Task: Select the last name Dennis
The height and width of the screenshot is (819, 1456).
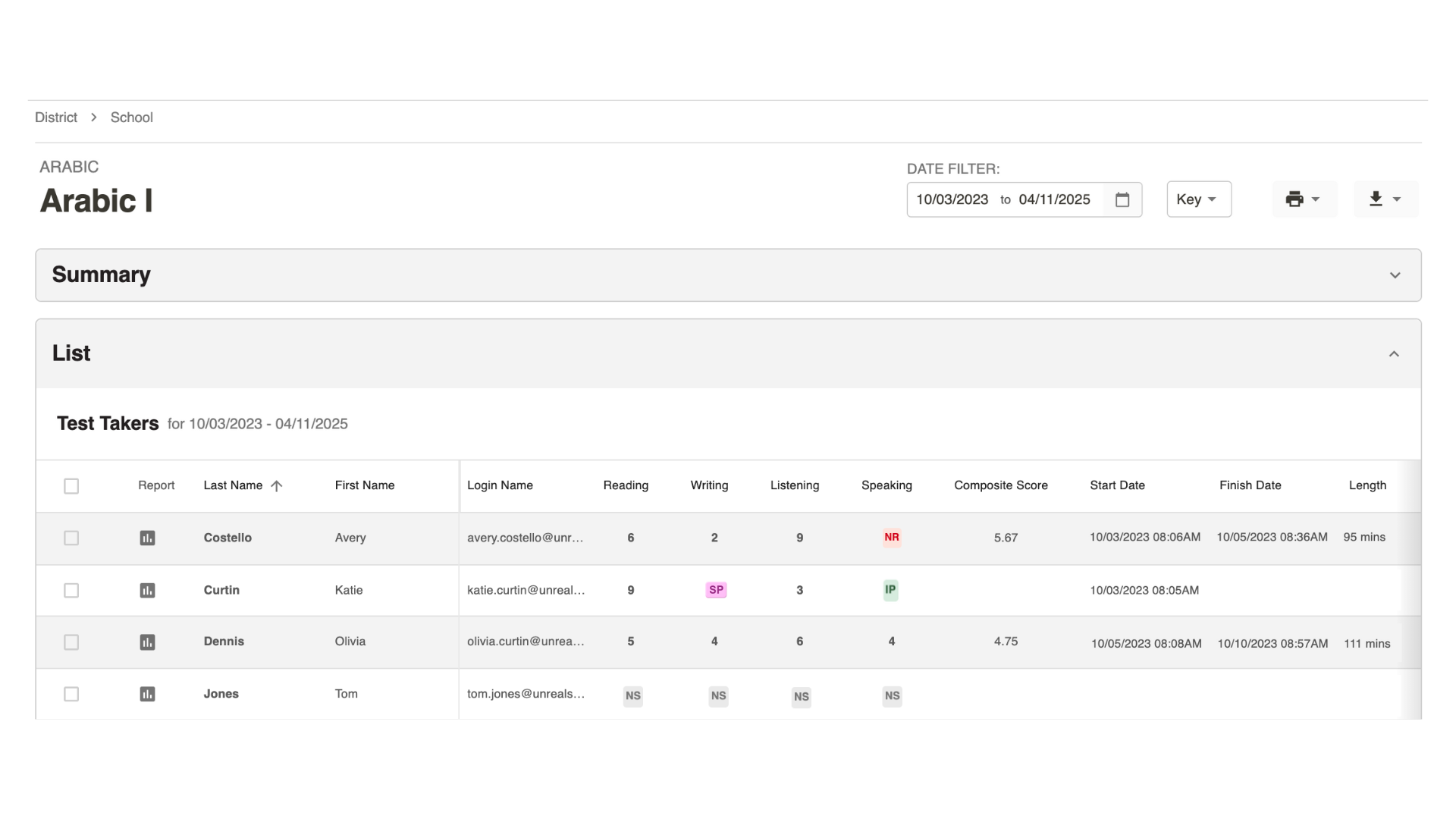Action: [224, 642]
